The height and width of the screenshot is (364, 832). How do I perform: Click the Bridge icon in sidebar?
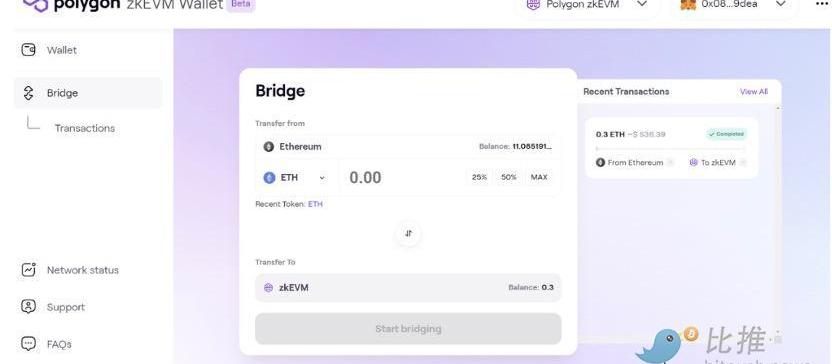pyautogui.click(x=28, y=93)
